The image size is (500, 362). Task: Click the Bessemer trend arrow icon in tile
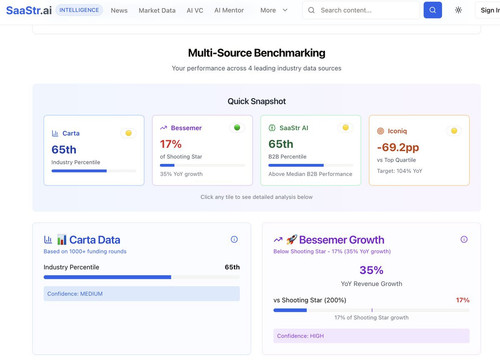click(x=163, y=128)
